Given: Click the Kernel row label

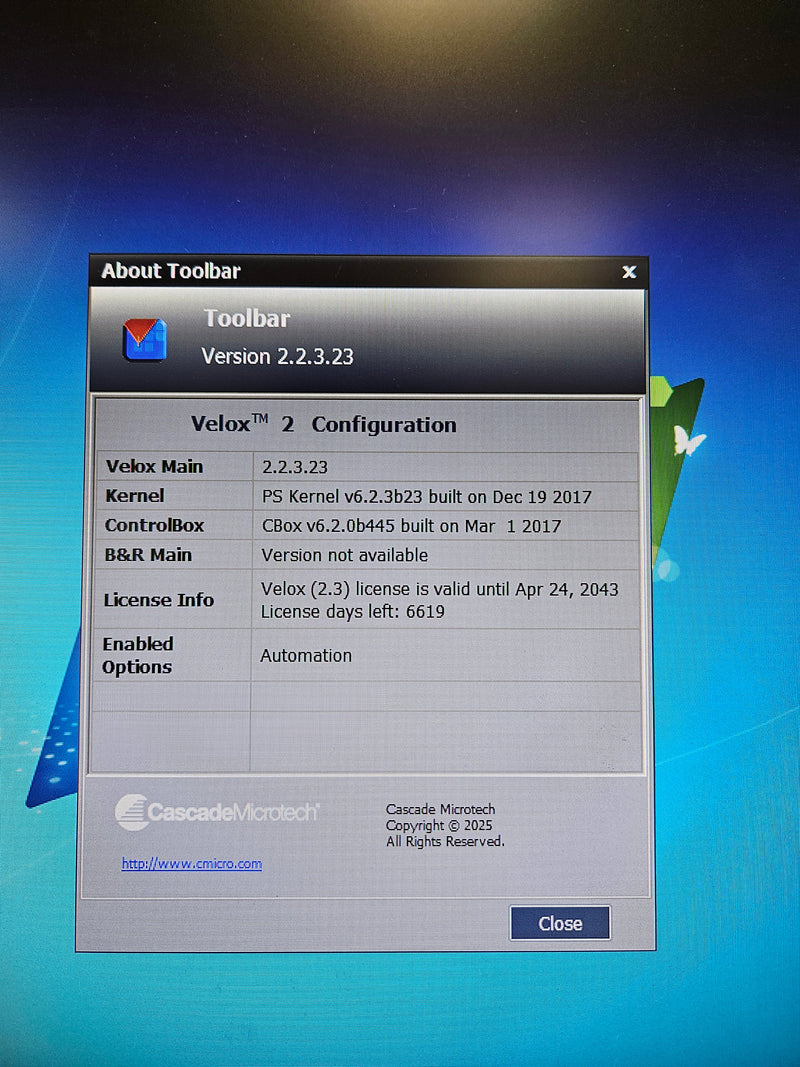Looking at the screenshot, I should click(135, 495).
